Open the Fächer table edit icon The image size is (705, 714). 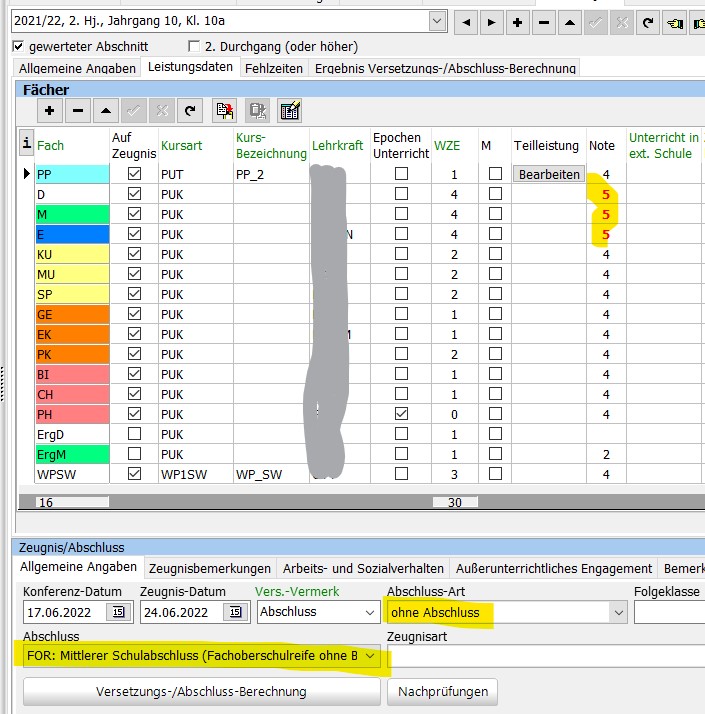pos(290,111)
